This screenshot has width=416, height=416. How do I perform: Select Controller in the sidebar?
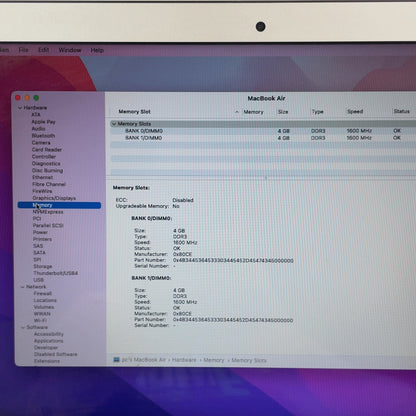click(x=44, y=157)
